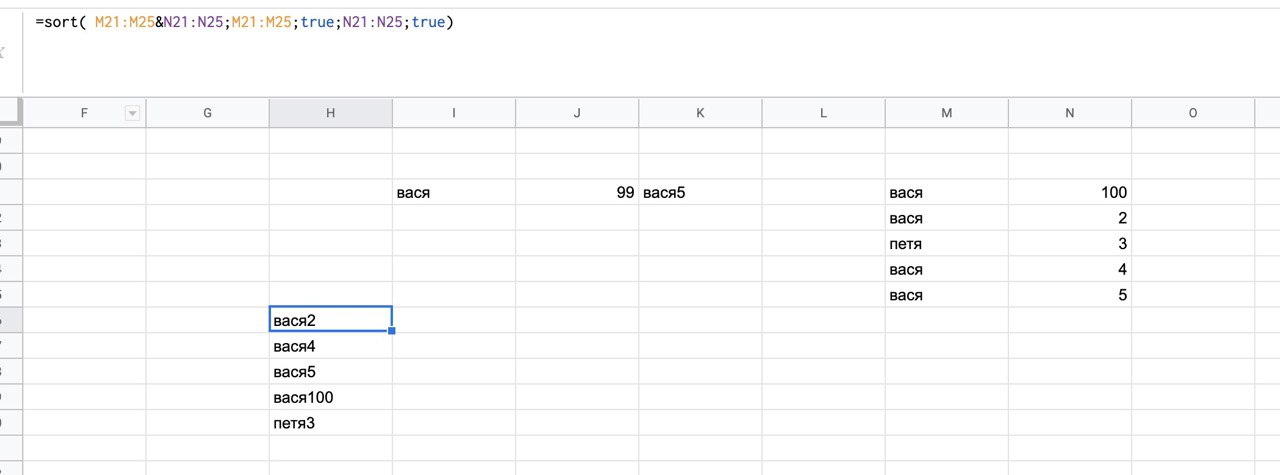Click the петя cell in column M
Viewport: 1280px width, 475px height.
pyautogui.click(x=946, y=244)
